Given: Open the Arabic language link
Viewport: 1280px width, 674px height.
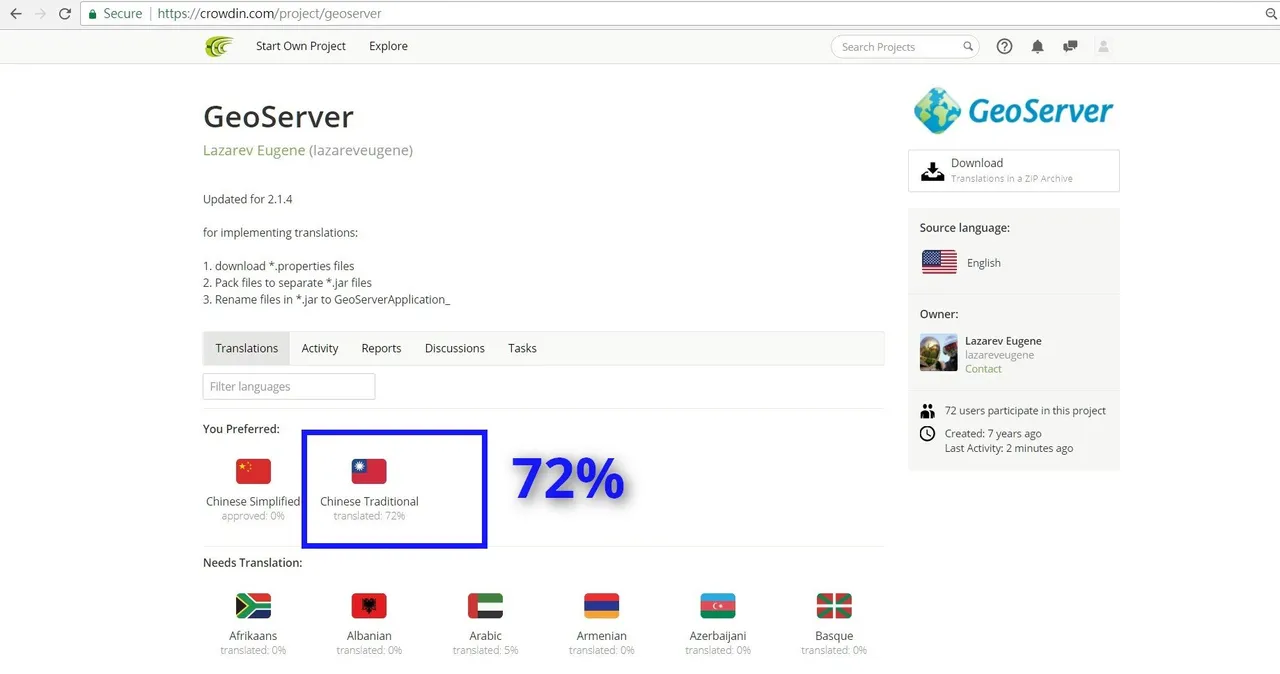Looking at the screenshot, I should [x=485, y=636].
